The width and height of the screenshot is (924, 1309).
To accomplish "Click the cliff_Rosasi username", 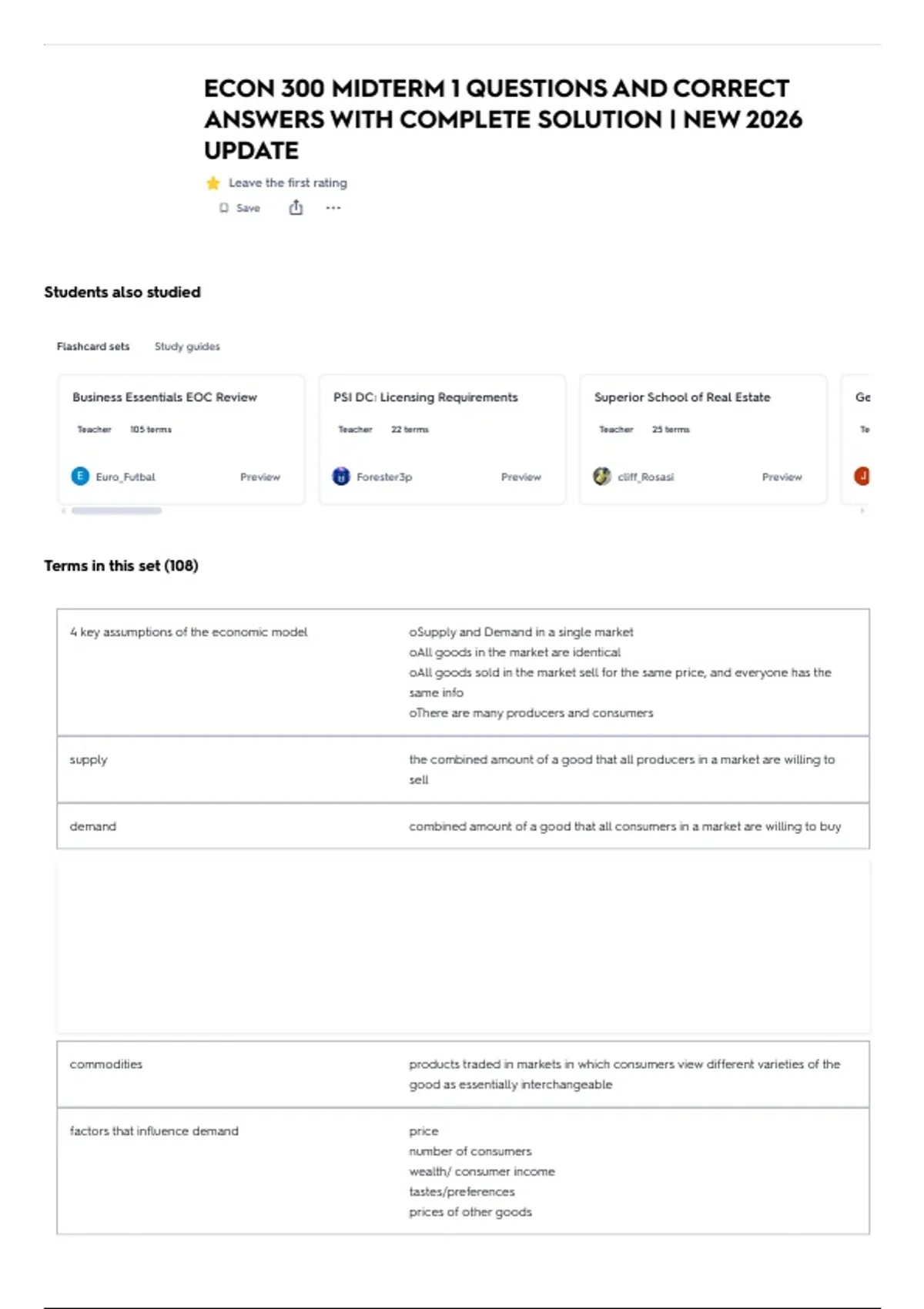I will tap(646, 477).
